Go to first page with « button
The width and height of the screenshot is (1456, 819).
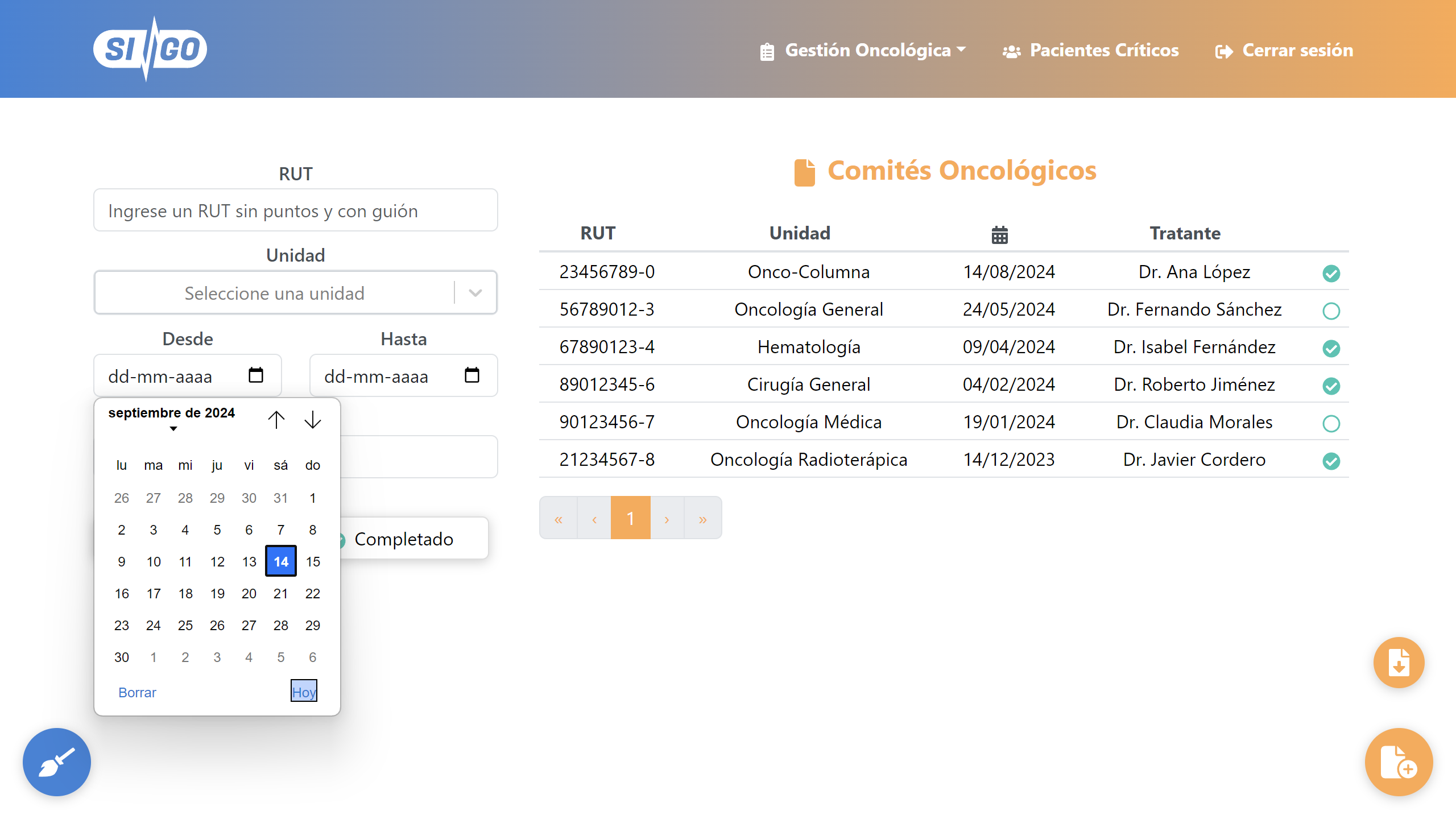559,518
